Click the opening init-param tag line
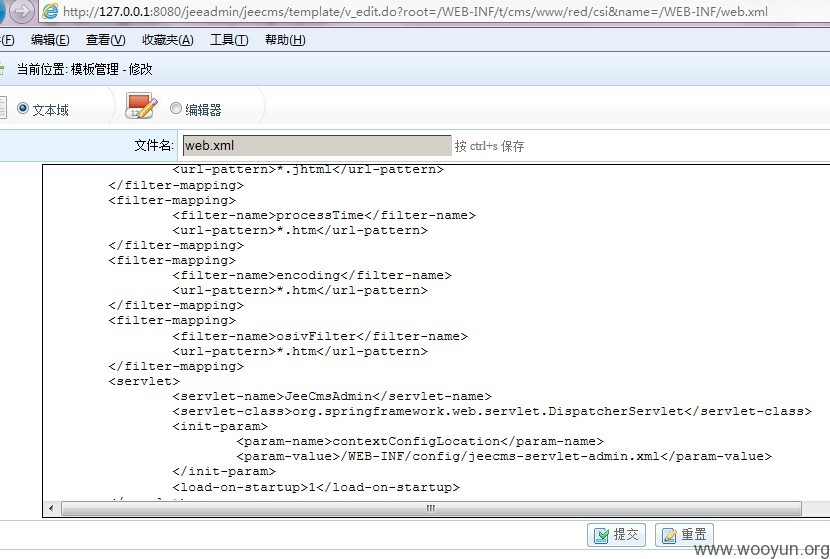This screenshot has width=830, height=559. click(220, 426)
